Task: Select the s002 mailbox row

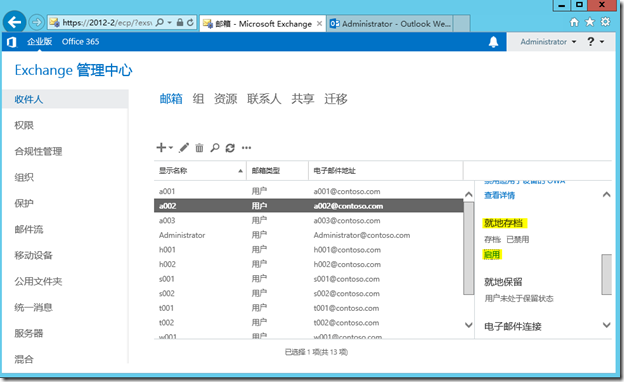Action: click(x=308, y=294)
